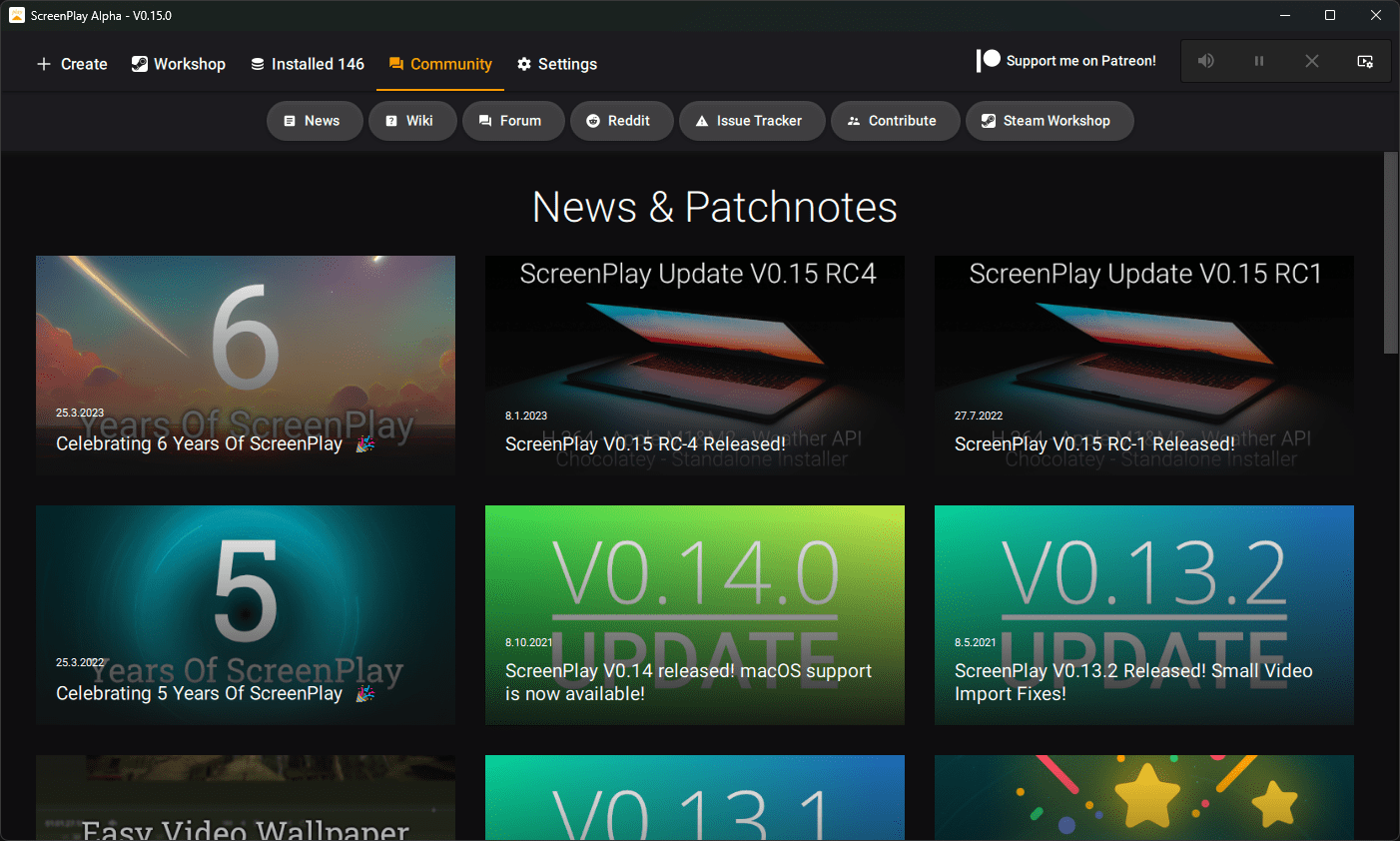Open the Workshop tab

[x=179, y=63]
